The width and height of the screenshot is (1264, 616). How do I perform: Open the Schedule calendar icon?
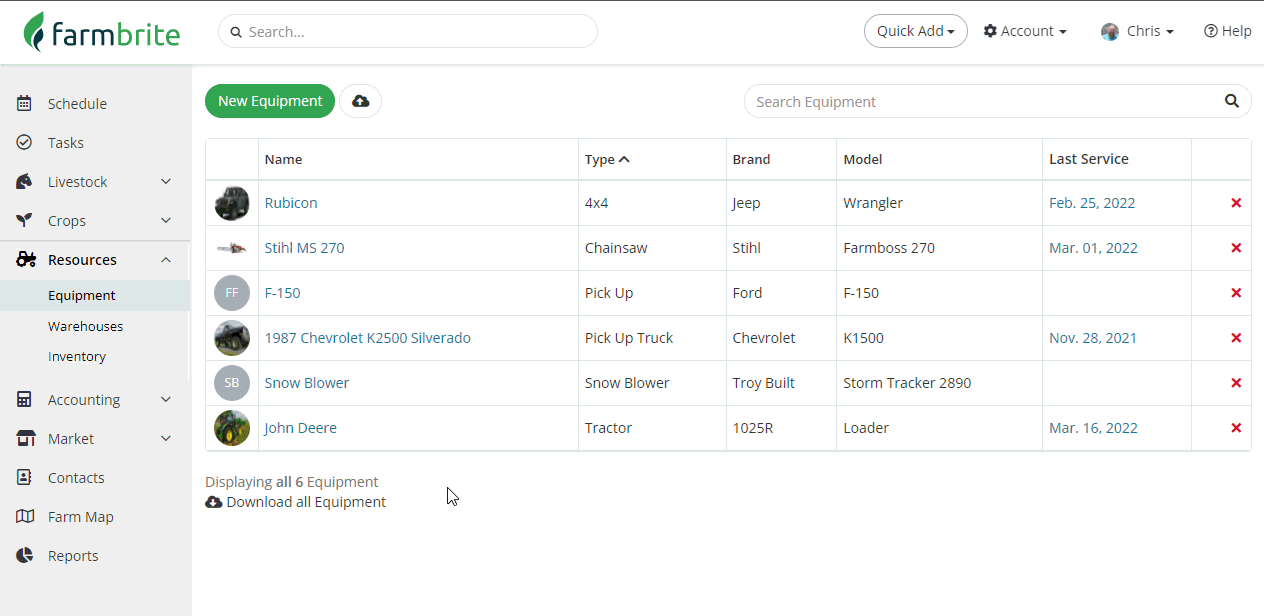pyautogui.click(x=25, y=104)
